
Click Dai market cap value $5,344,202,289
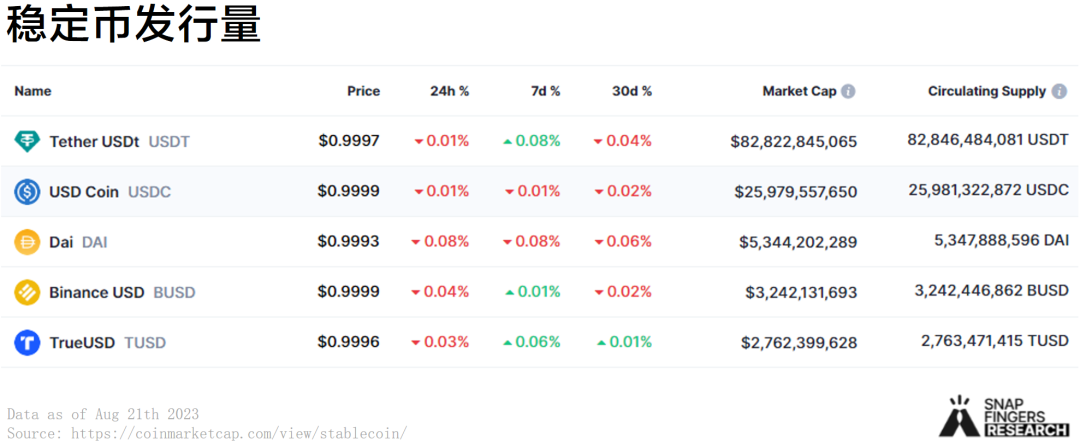click(798, 242)
